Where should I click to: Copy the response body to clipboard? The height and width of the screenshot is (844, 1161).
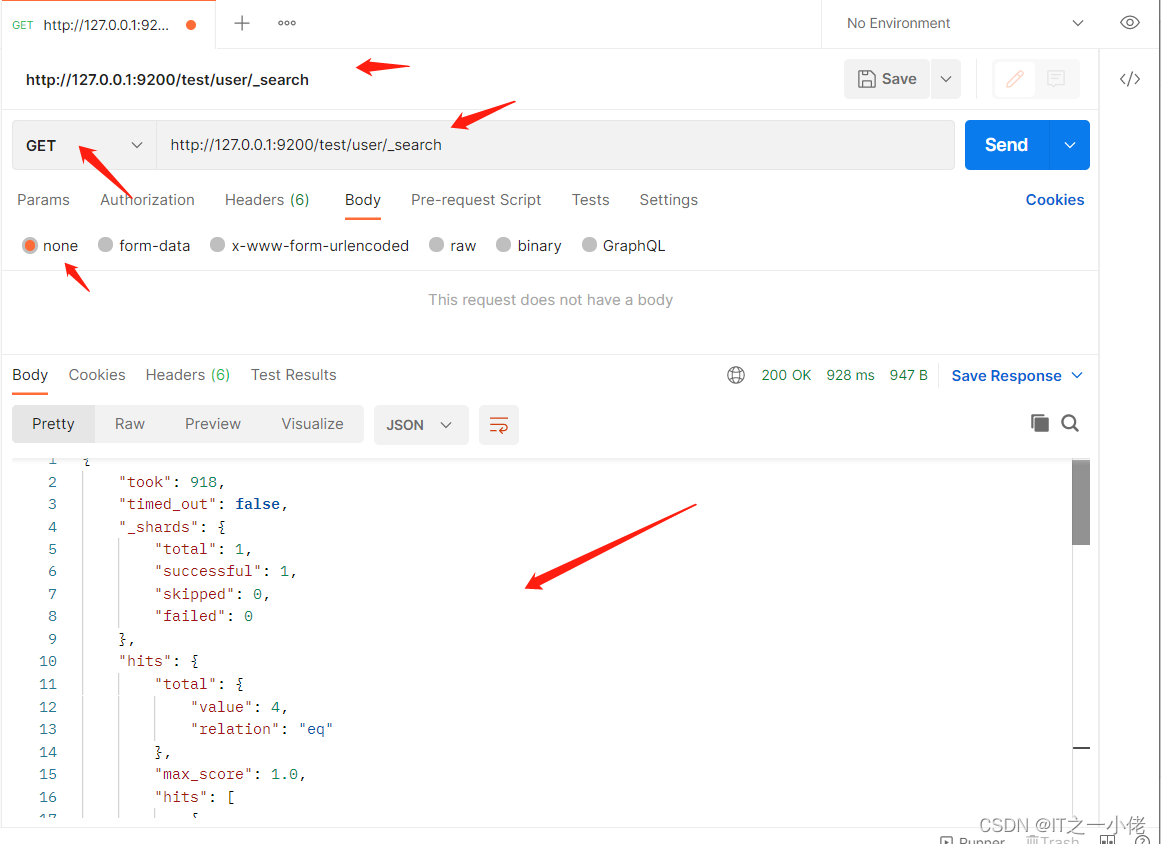pyautogui.click(x=1040, y=423)
